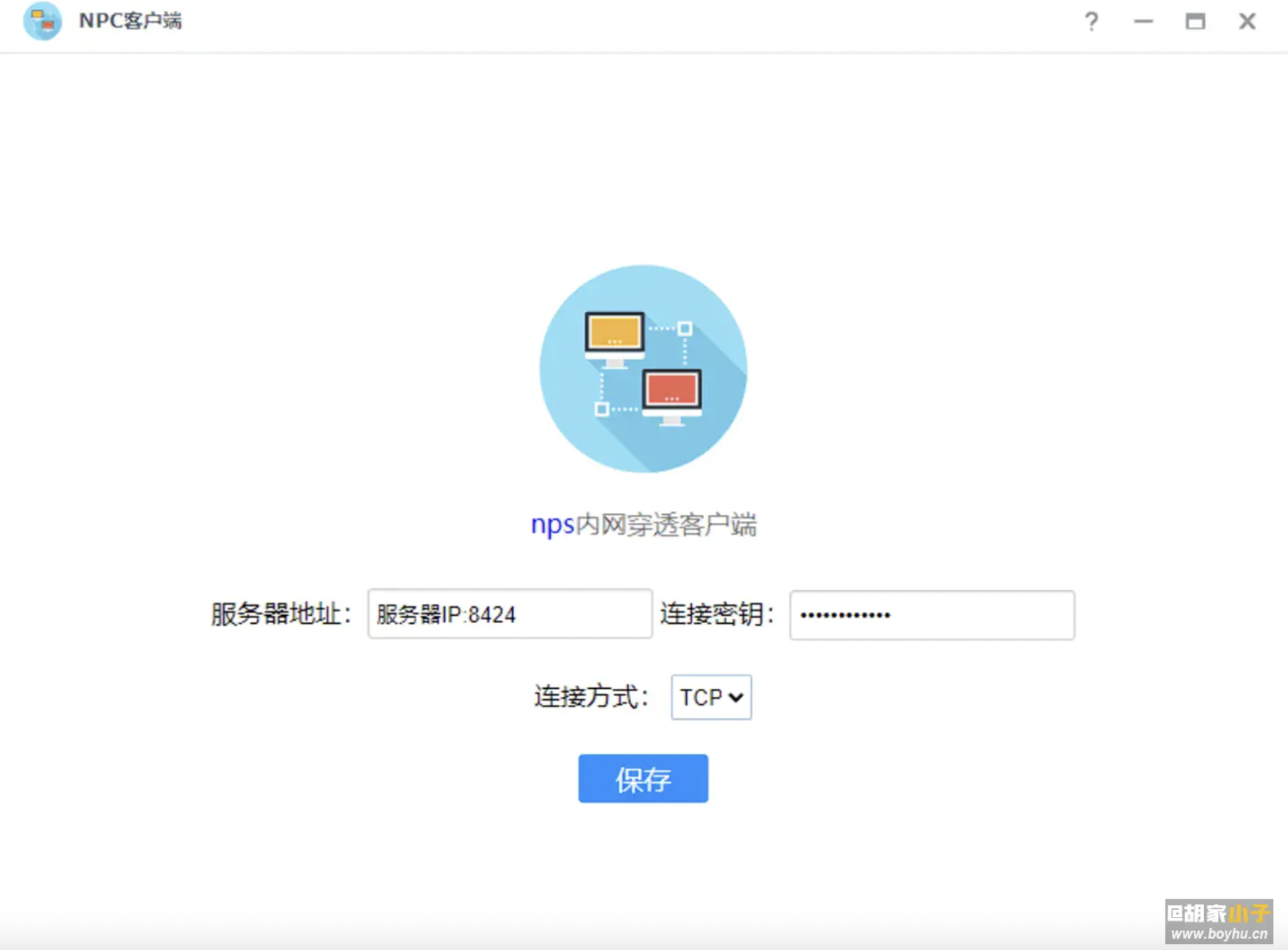Click the 保存 button
This screenshot has height=950, width=1288.
click(x=643, y=779)
